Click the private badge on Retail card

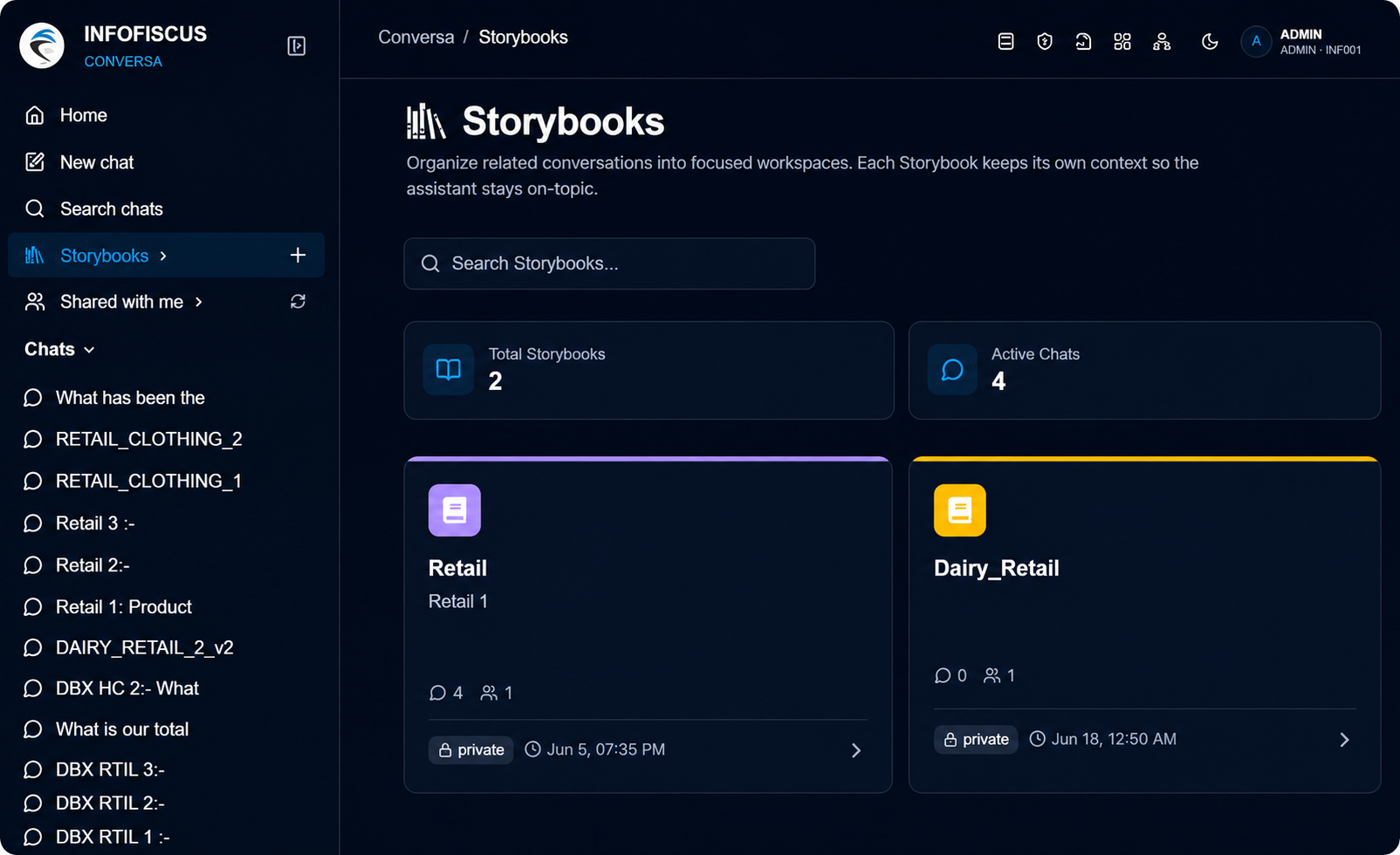click(471, 750)
